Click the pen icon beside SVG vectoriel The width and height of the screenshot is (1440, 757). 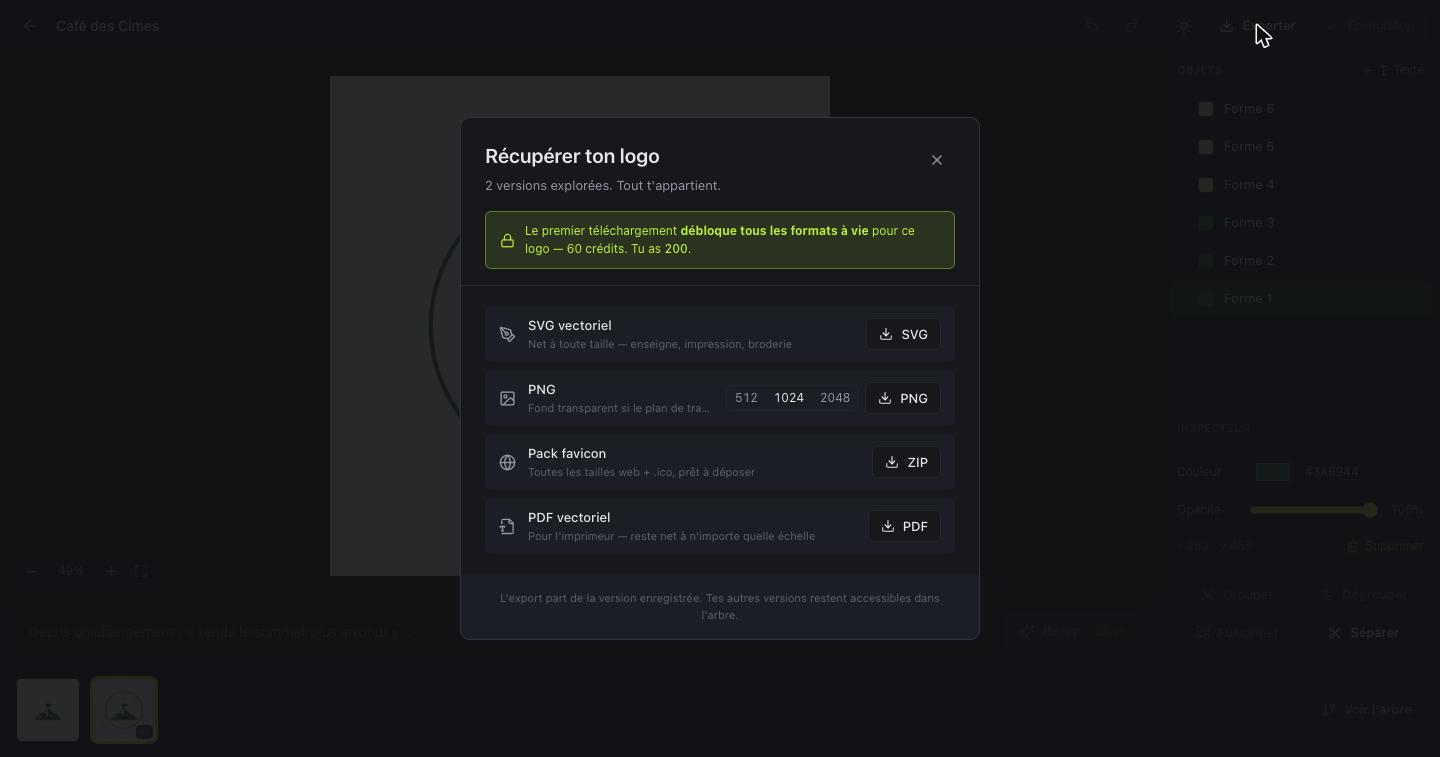pos(507,334)
